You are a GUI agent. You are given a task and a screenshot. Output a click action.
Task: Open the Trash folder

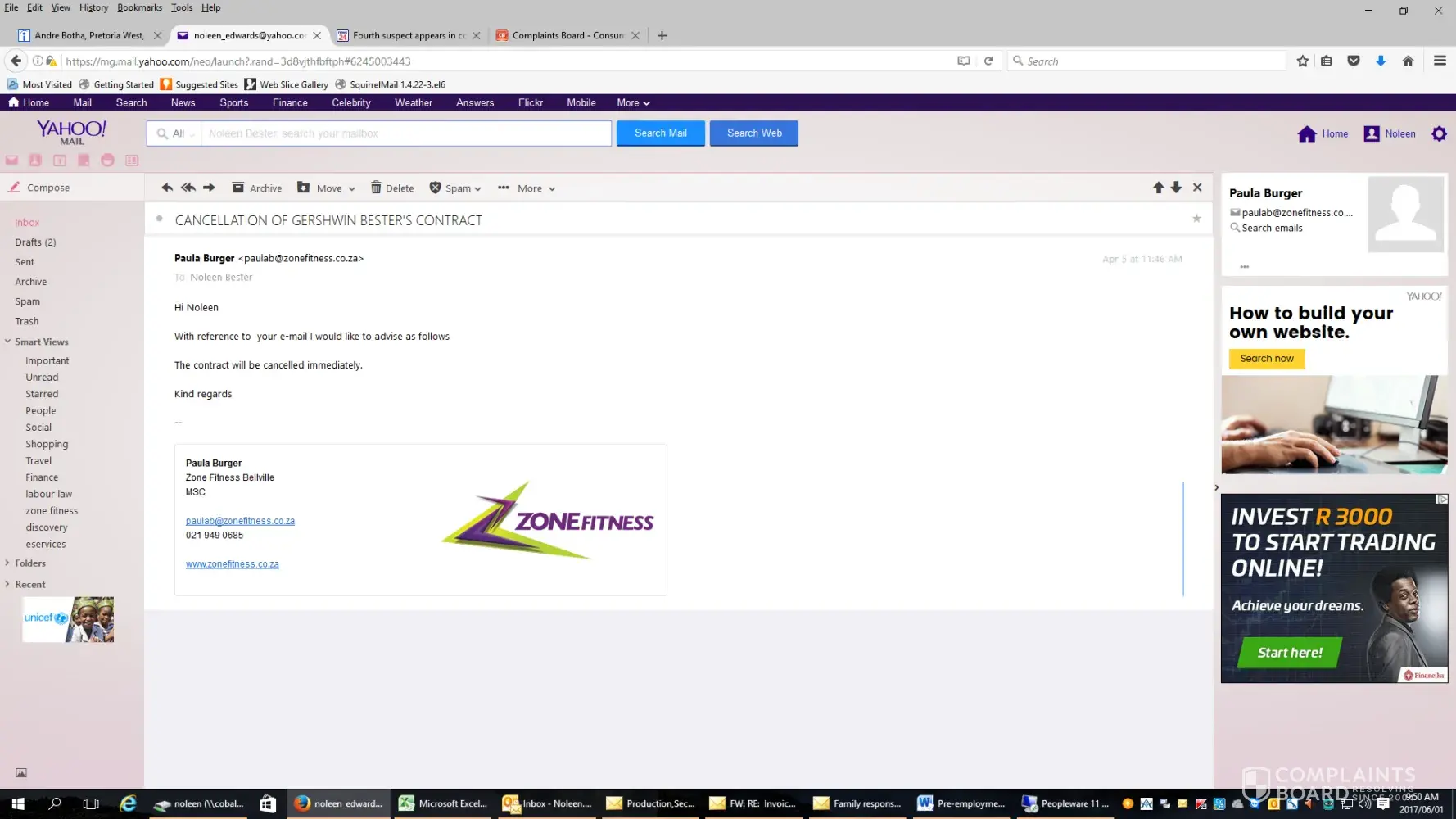[26, 321]
